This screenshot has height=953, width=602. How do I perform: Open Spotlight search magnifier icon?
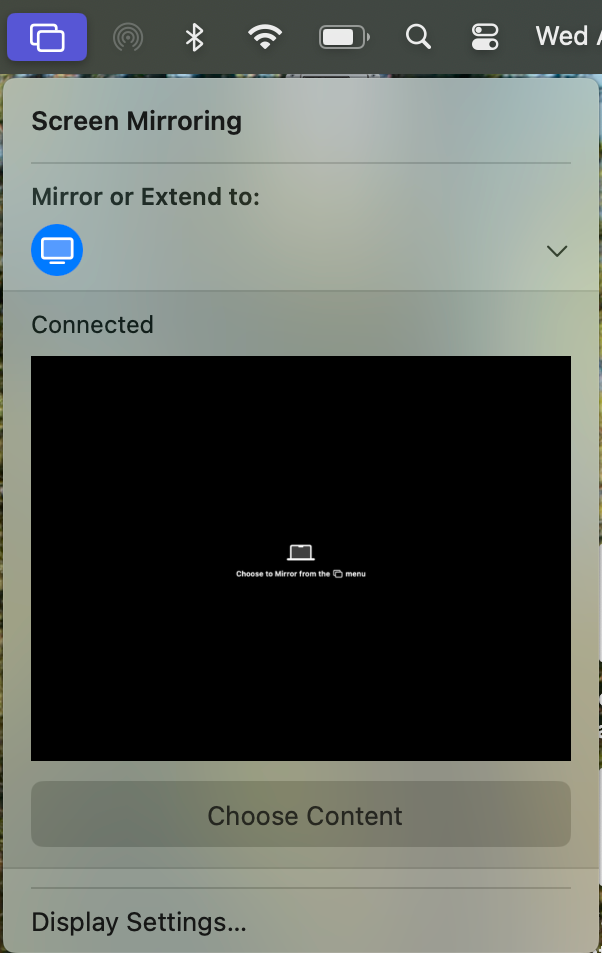coord(418,37)
